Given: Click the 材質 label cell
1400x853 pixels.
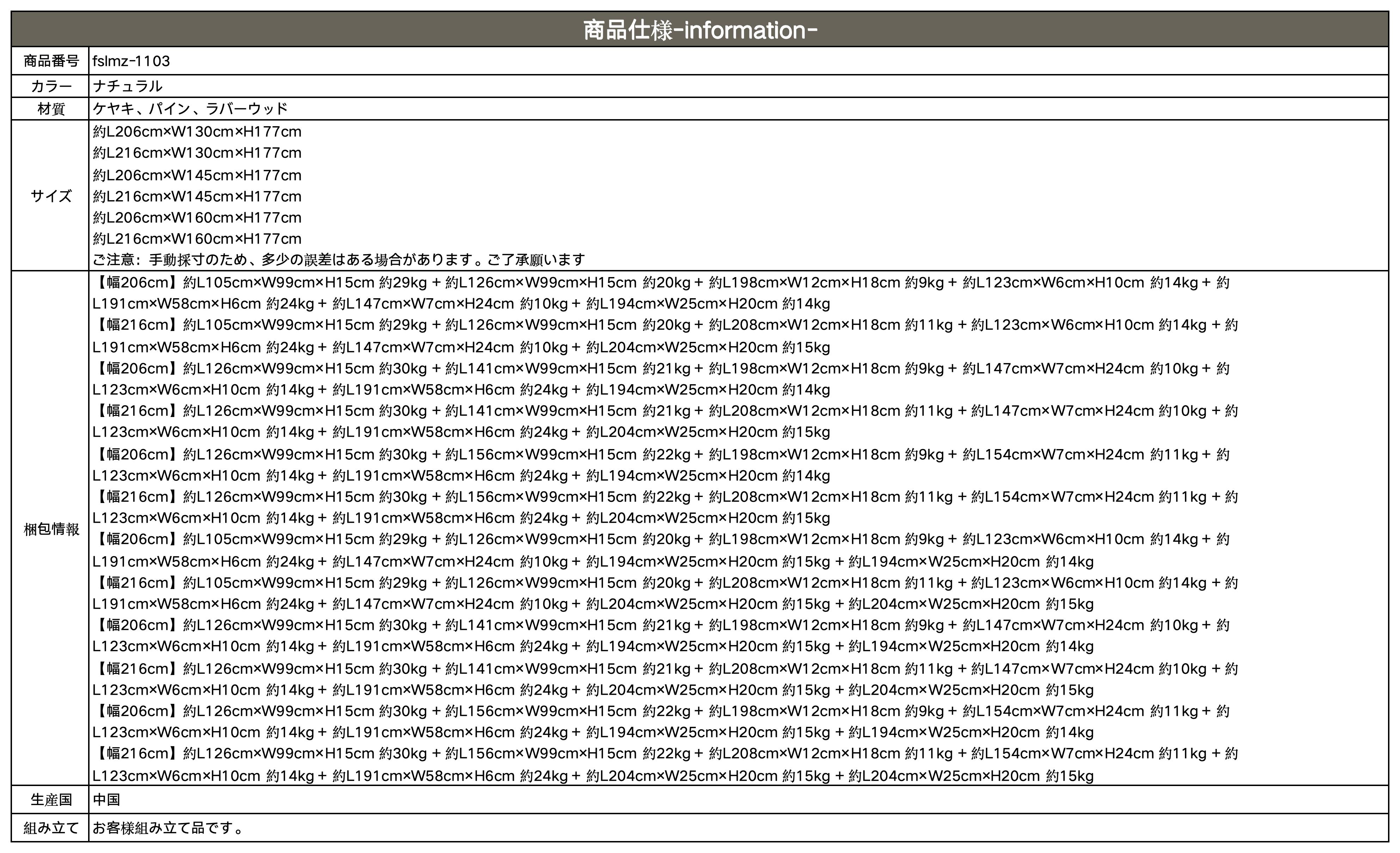Looking at the screenshot, I should [50, 109].
